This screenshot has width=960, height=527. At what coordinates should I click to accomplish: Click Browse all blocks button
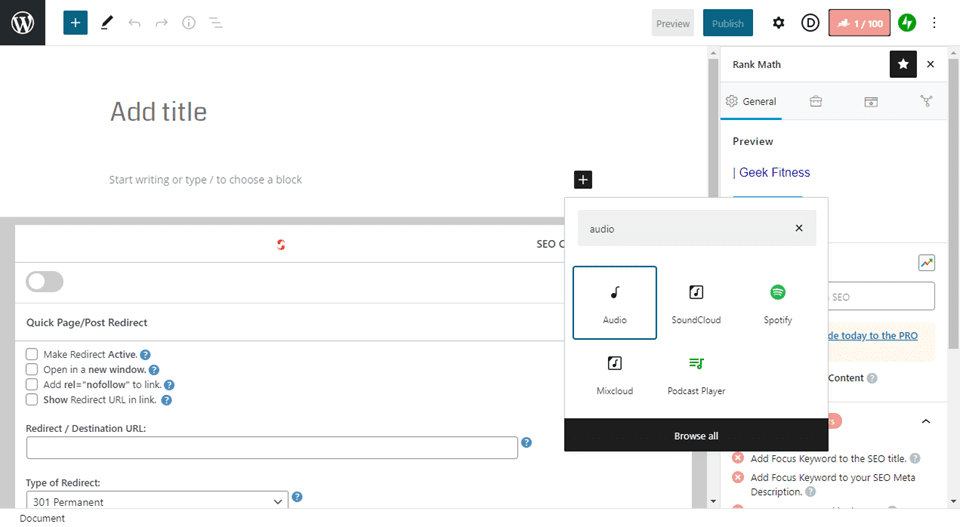(696, 435)
